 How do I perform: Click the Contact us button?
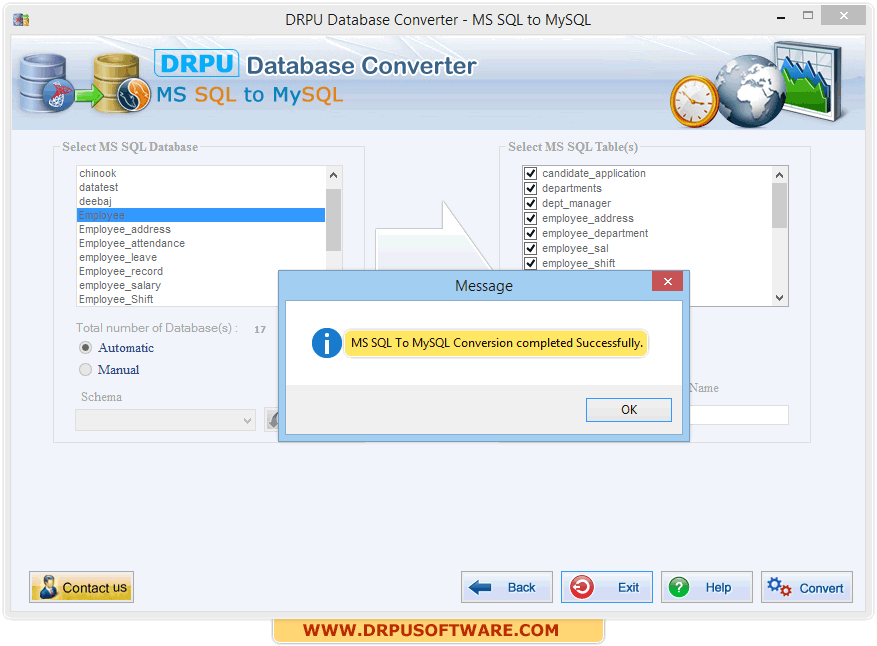(82, 587)
